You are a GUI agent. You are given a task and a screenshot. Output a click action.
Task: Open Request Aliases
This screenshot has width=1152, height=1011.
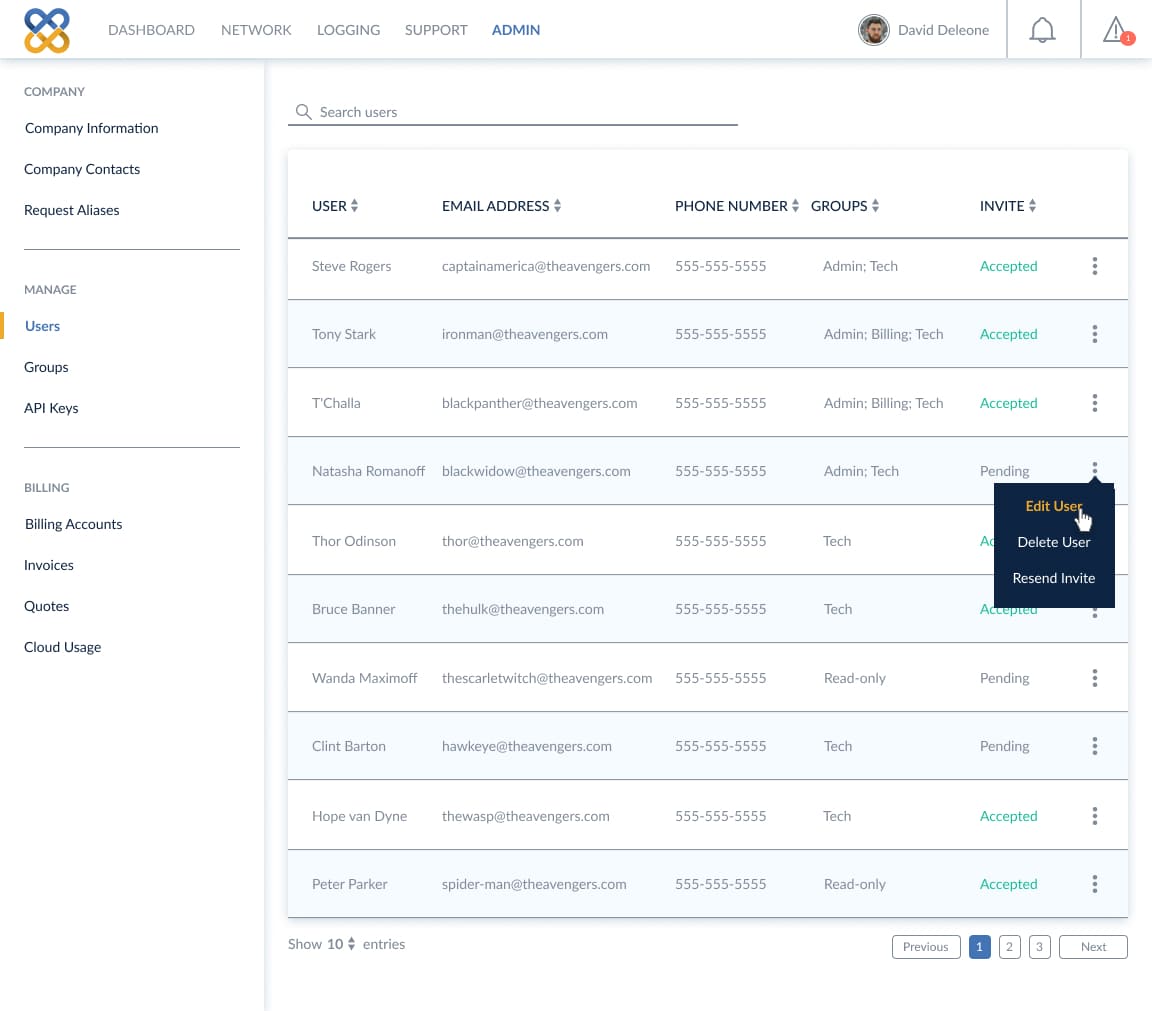[x=72, y=210]
